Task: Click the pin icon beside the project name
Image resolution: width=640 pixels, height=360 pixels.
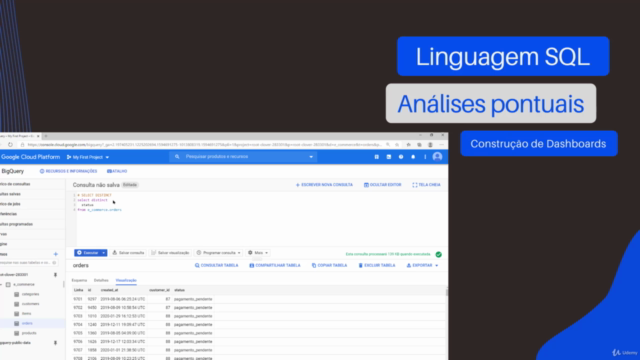Action: 56,275
